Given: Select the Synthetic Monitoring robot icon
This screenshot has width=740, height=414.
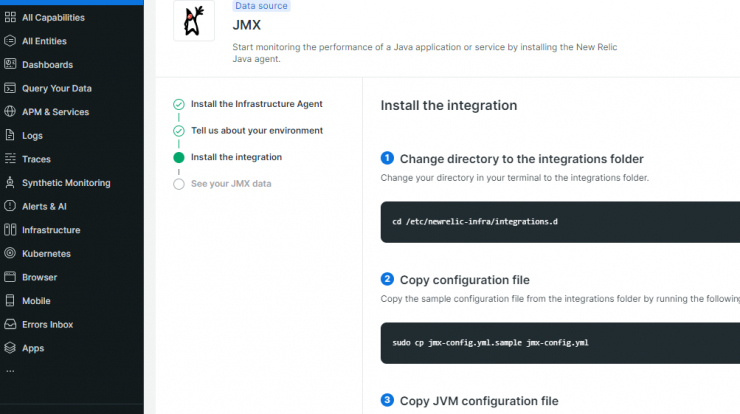Looking at the screenshot, I should point(10,182).
